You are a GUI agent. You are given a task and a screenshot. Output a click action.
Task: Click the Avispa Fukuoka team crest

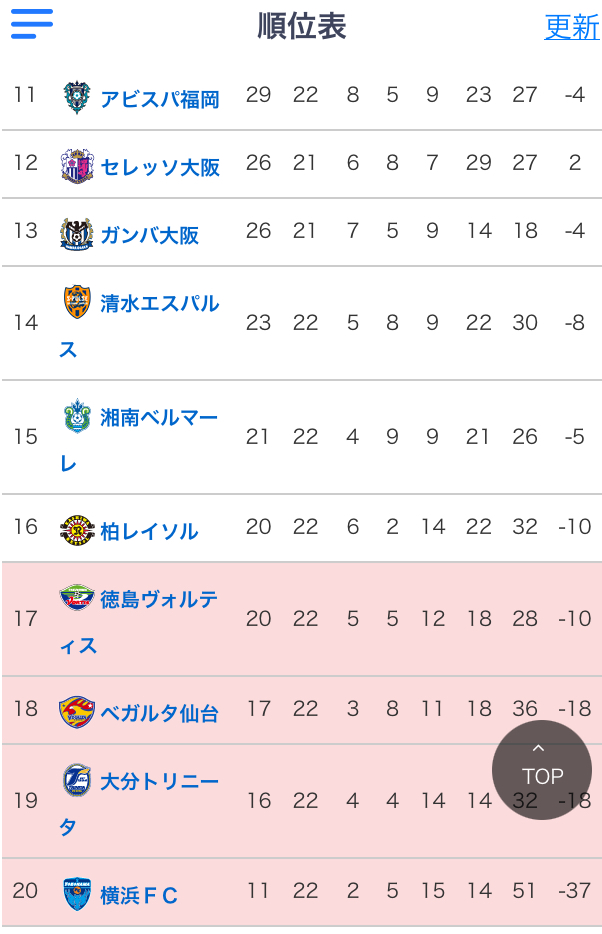pyautogui.click(x=77, y=96)
